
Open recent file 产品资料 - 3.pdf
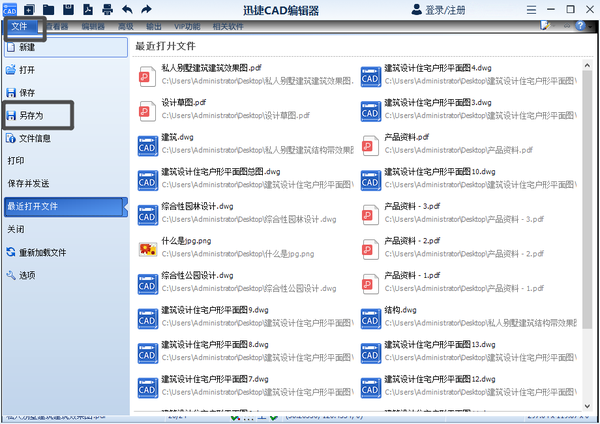tap(469, 213)
